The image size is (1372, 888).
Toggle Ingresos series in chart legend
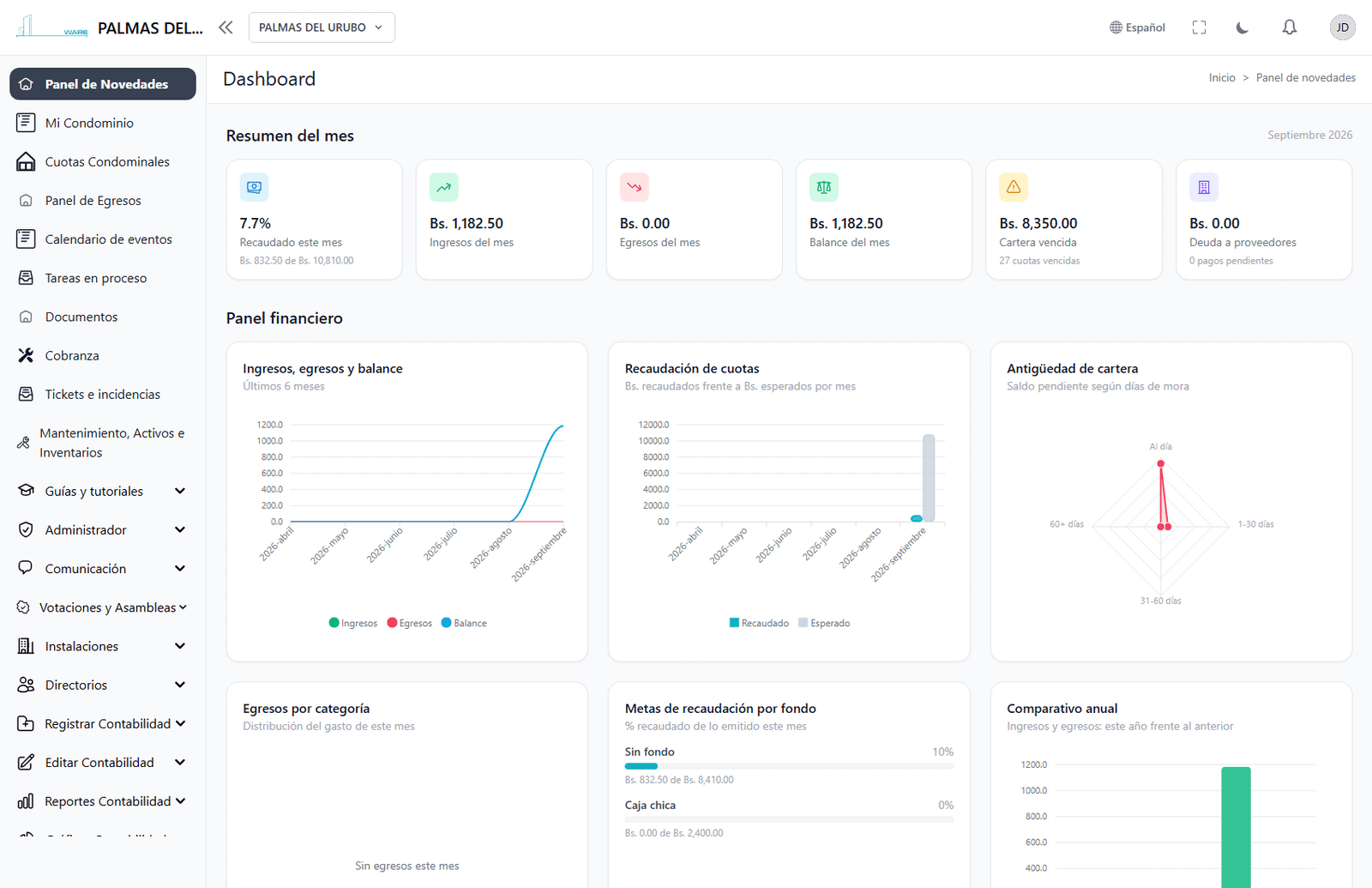point(352,623)
